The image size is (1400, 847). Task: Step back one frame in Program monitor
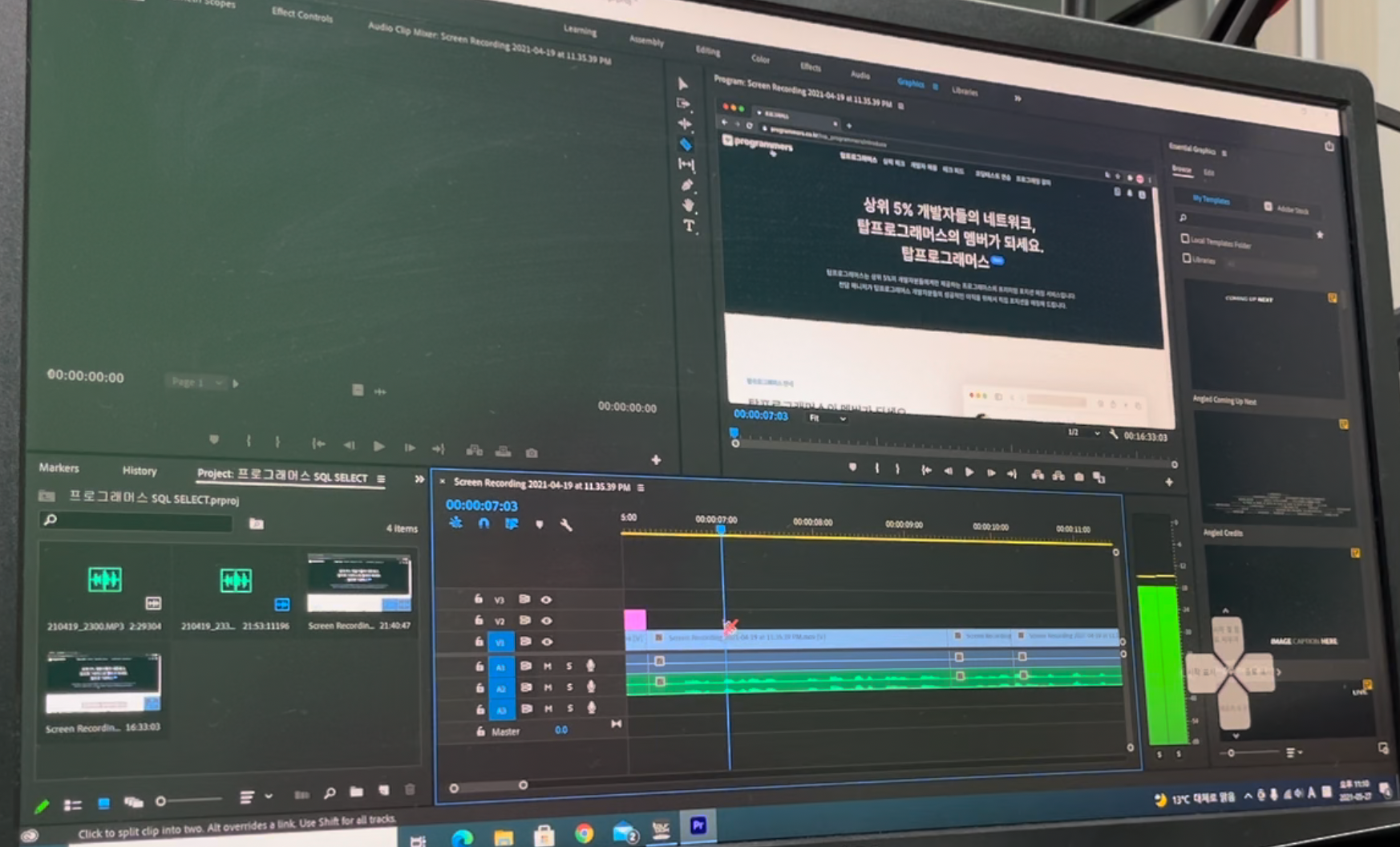point(948,472)
